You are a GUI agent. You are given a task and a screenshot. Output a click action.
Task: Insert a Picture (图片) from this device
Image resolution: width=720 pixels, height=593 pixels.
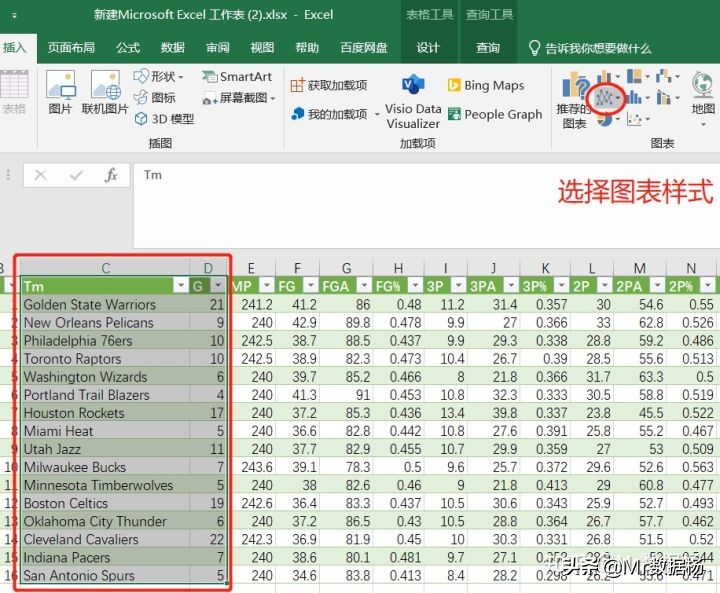60,92
